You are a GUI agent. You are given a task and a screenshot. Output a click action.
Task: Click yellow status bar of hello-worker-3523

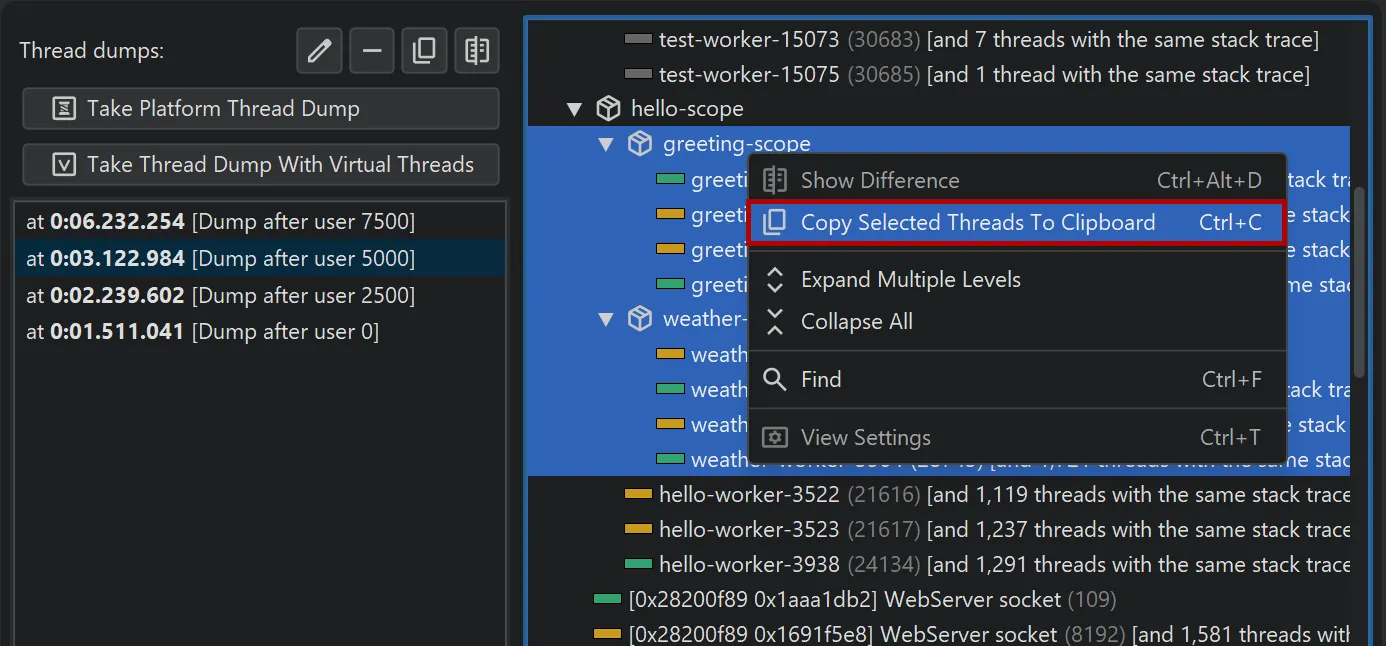tap(638, 529)
